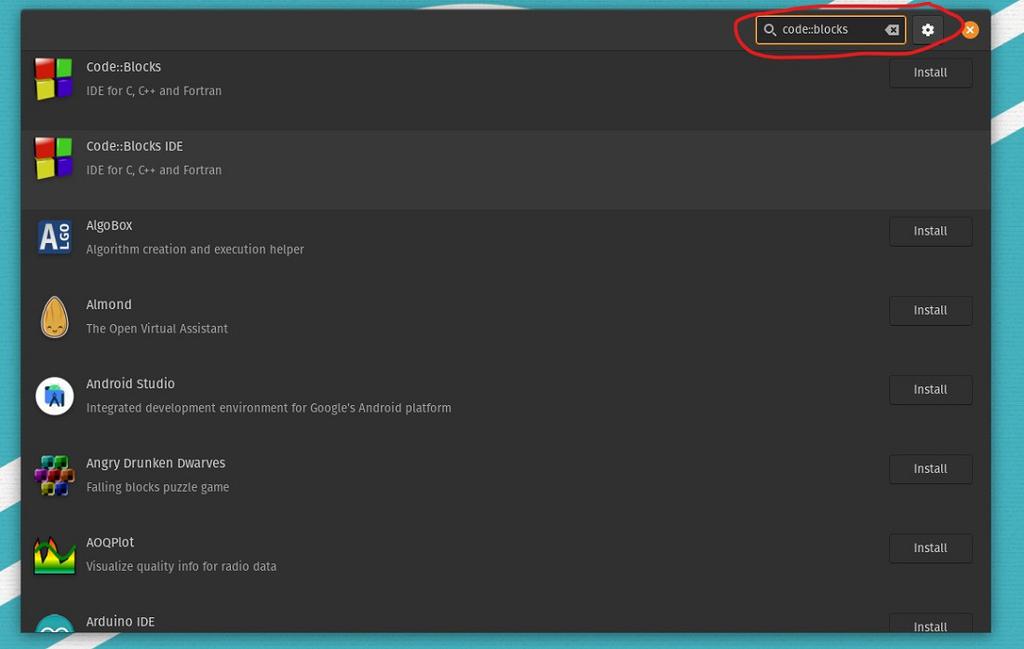Click the Code::Blocks IDE cubes icon
Image resolution: width=1024 pixels, height=649 pixels.
54,158
